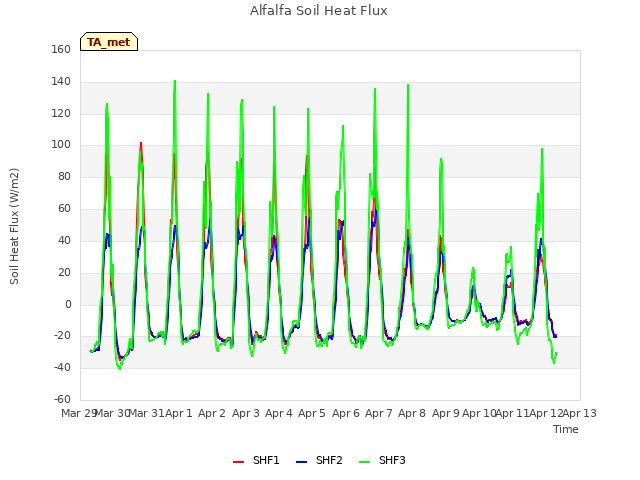Click the TA_met annotation label

[x=109, y=42]
